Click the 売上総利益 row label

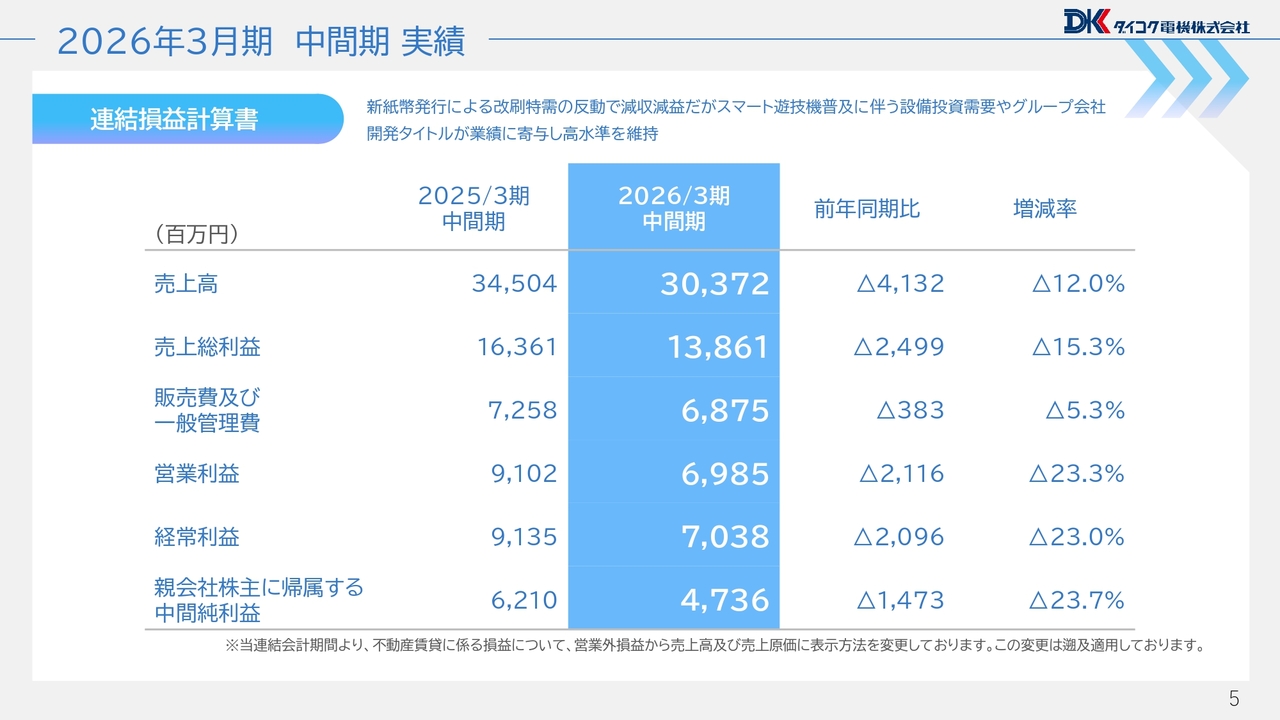tap(207, 347)
